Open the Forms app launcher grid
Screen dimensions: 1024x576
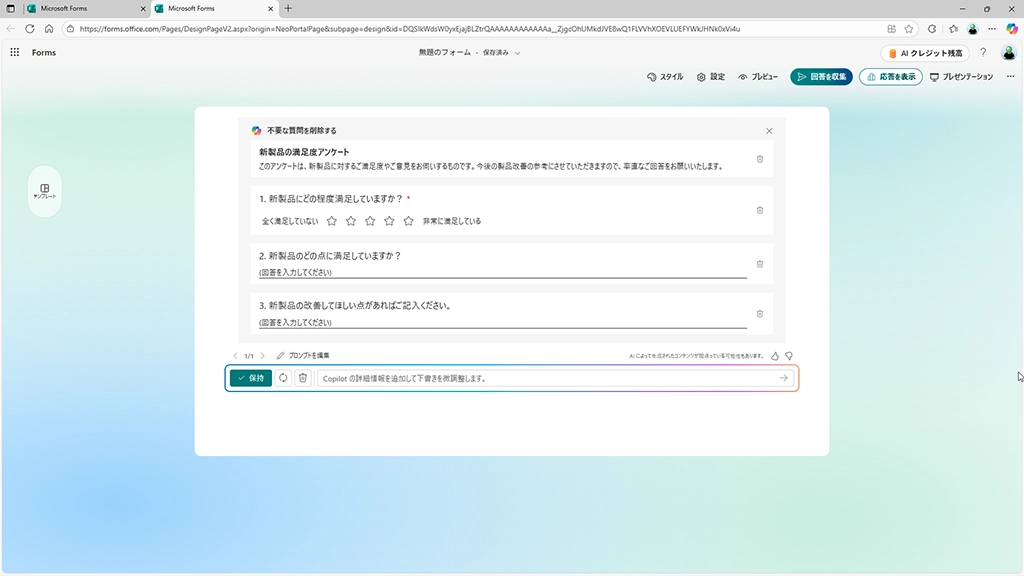(14, 52)
